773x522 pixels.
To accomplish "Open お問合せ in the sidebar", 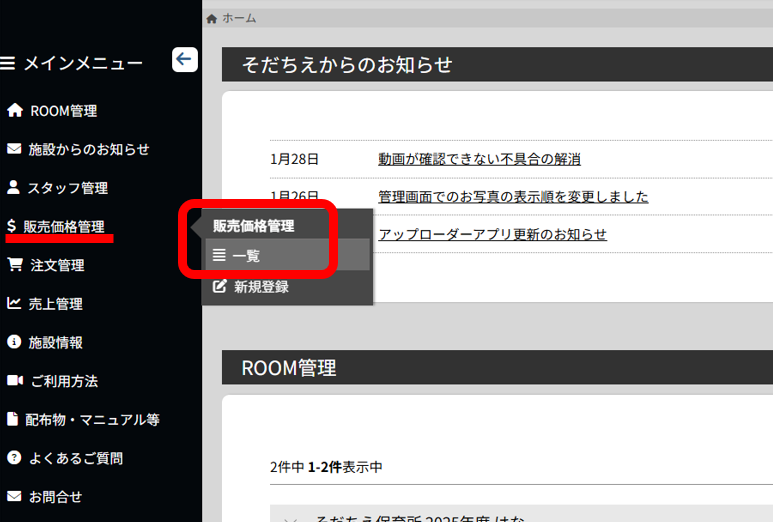I will tap(55, 497).
